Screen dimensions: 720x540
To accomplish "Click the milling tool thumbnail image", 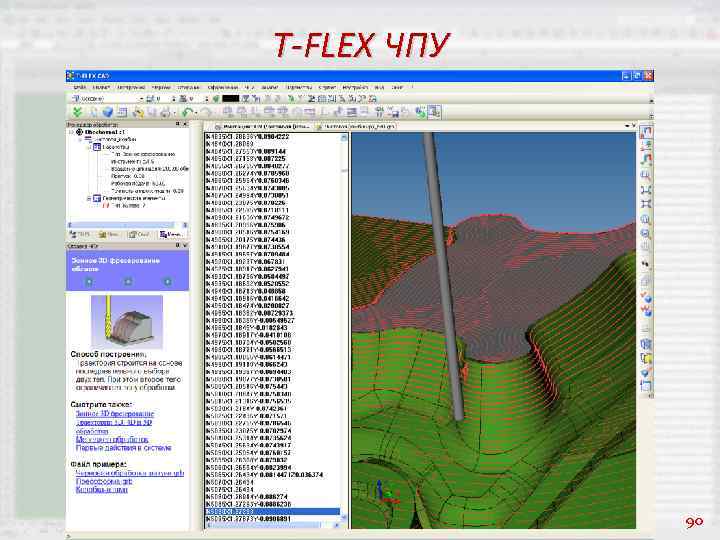I will pyautogui.click(x=127, y=321).
